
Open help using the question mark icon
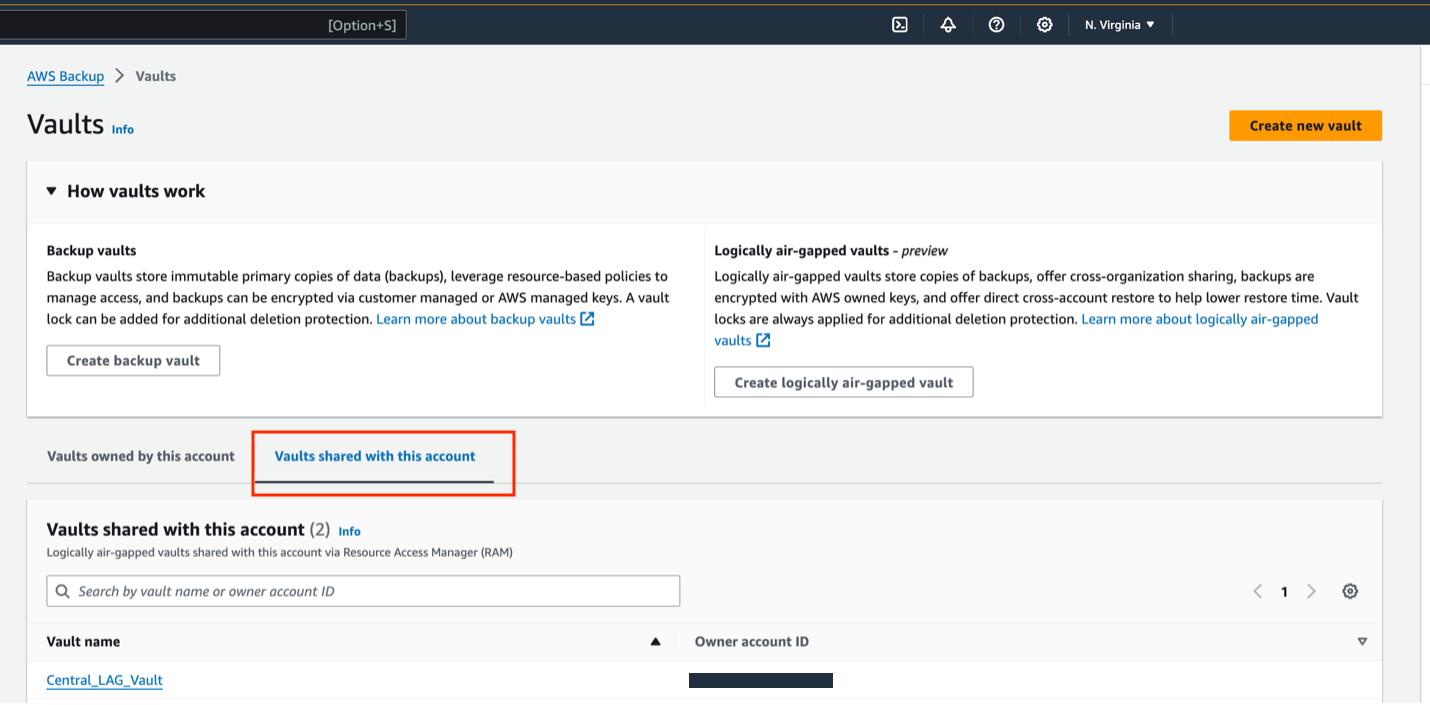[996, 24]
